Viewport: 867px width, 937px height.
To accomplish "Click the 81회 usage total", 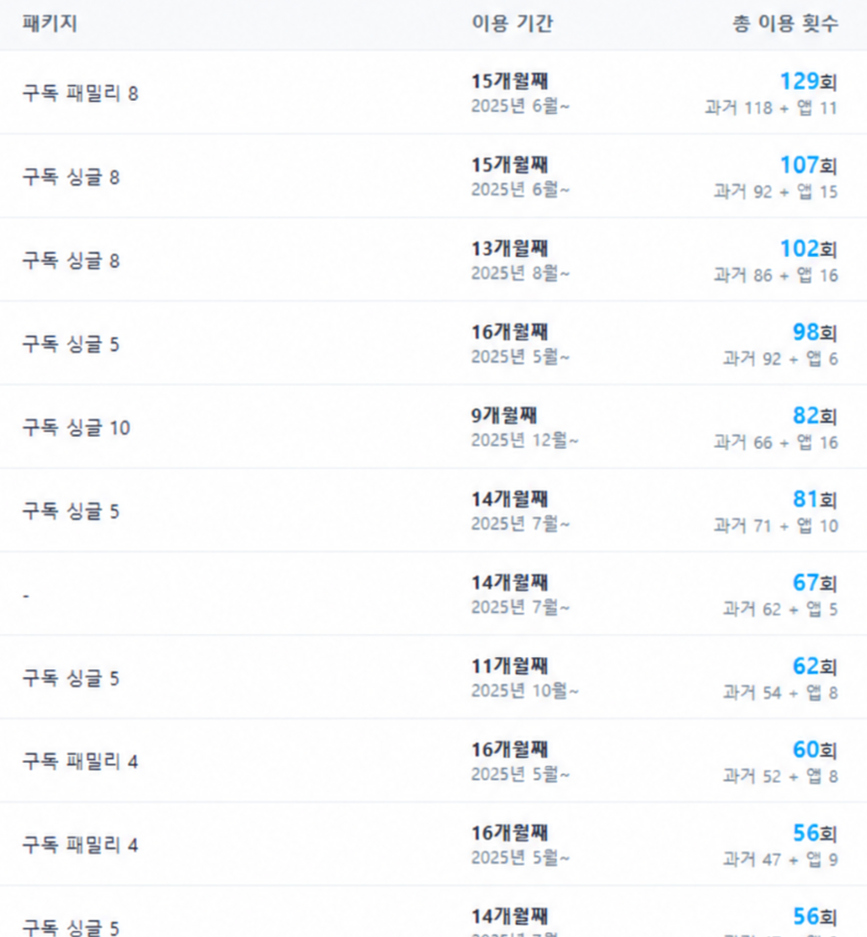I will tap(815, 499).
